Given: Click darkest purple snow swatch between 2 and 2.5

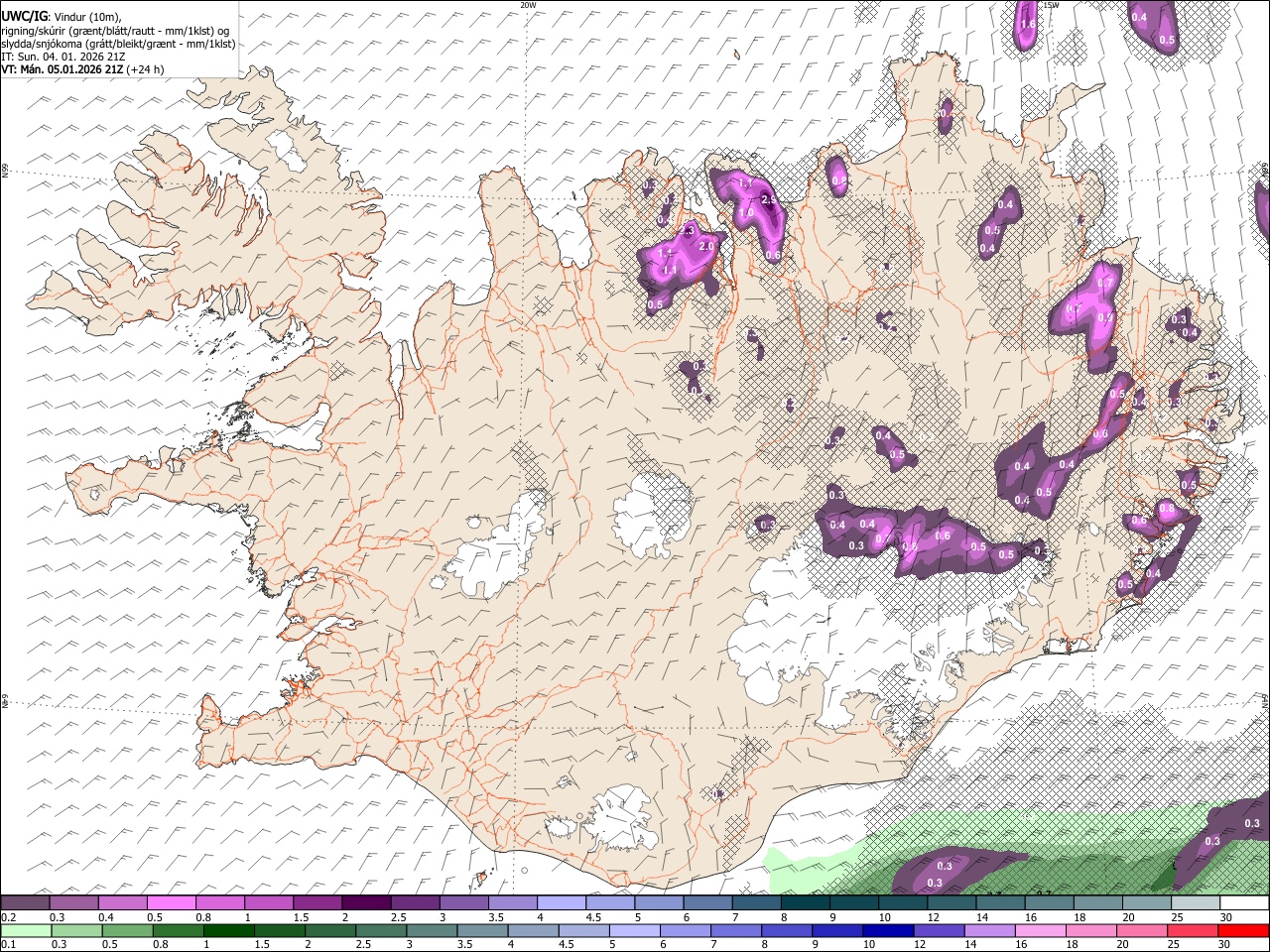Looking at the screenshot, I should [x=366, y=903].
